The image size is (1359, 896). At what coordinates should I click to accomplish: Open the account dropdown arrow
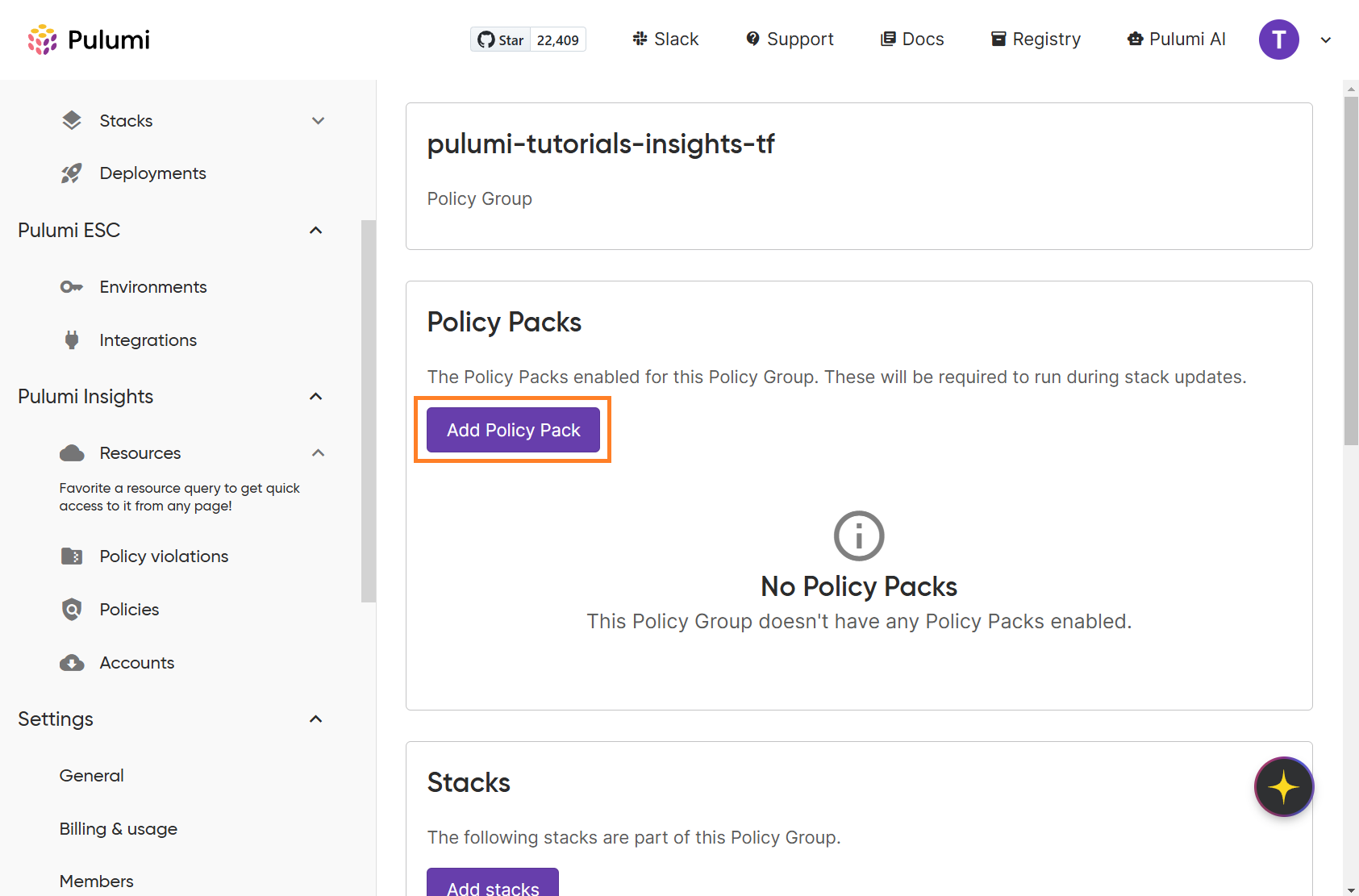click(x=1325, y=40)
